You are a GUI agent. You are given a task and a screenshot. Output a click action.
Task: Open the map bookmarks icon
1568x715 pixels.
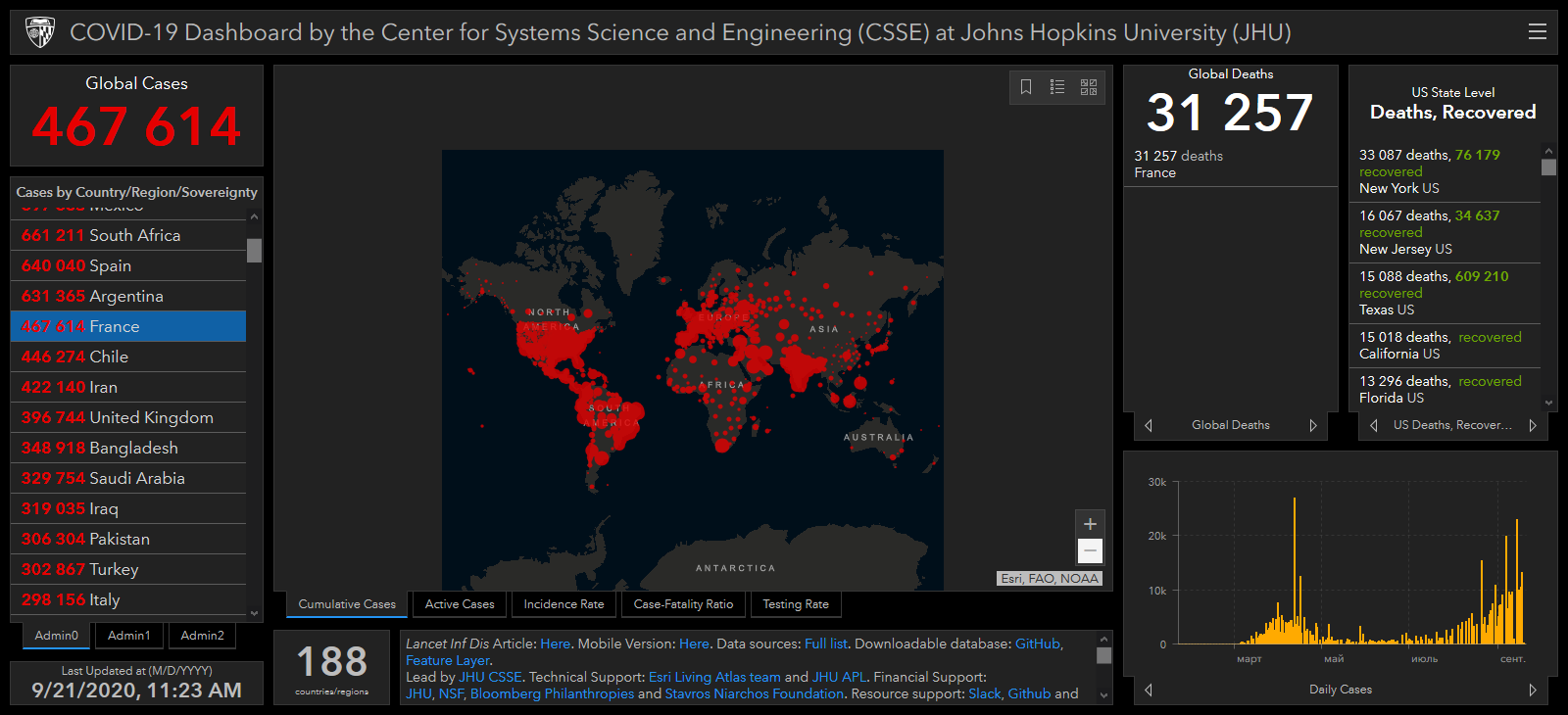[1026, 87]
